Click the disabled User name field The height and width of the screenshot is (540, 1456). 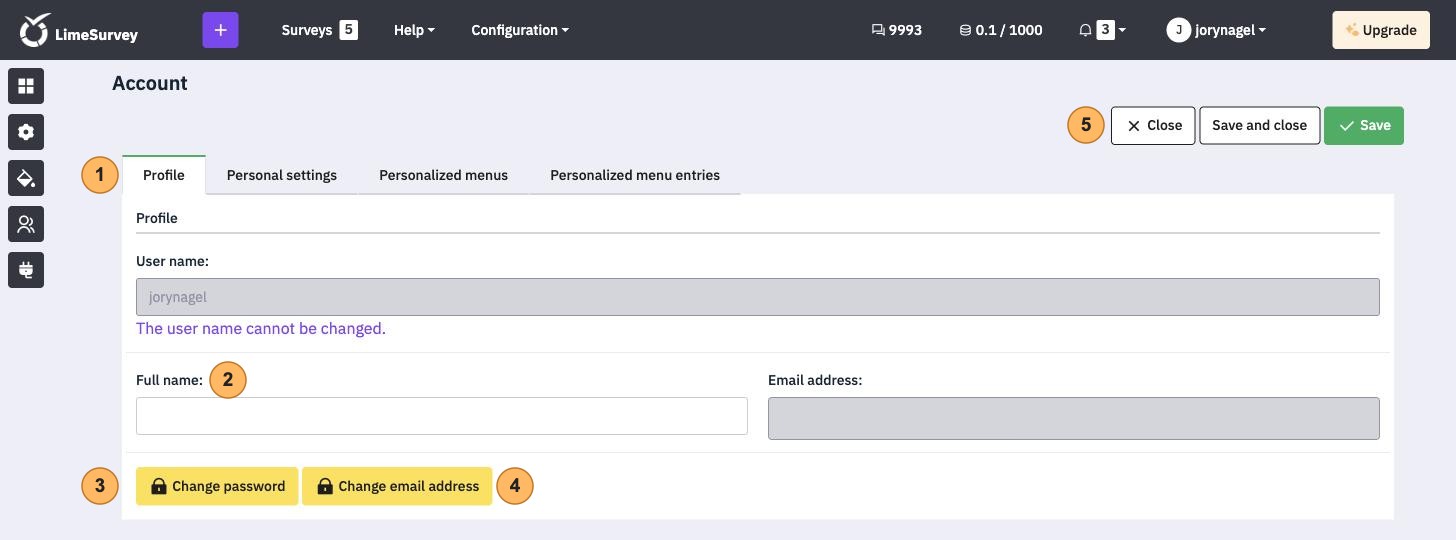pos(758,297)
